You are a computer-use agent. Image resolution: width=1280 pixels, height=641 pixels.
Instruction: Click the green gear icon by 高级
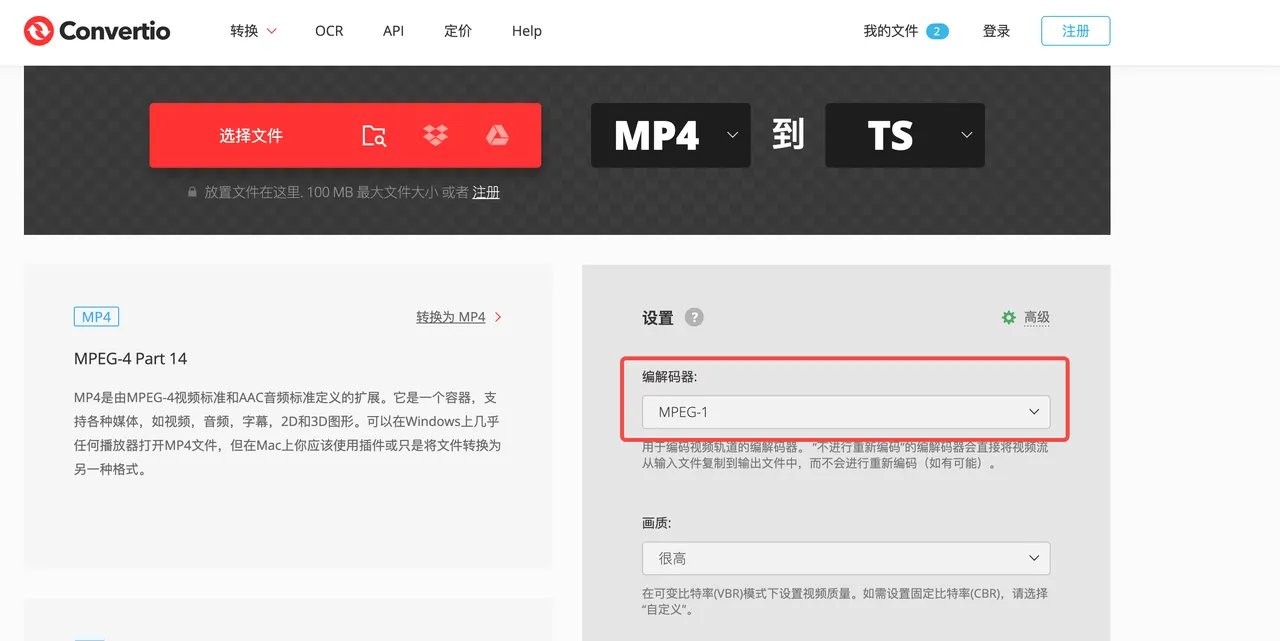pos(1009,317)
